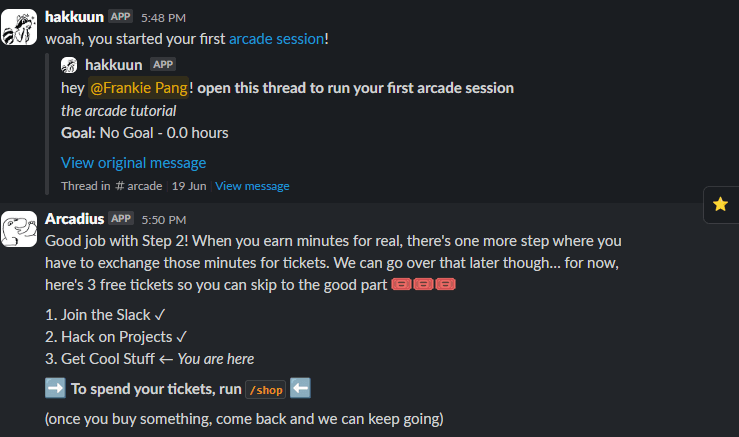Viewport: 739px width, 437px height.
Task: Click the small hakkuun avatar in quoted message
Action: (x=69, y=65)
